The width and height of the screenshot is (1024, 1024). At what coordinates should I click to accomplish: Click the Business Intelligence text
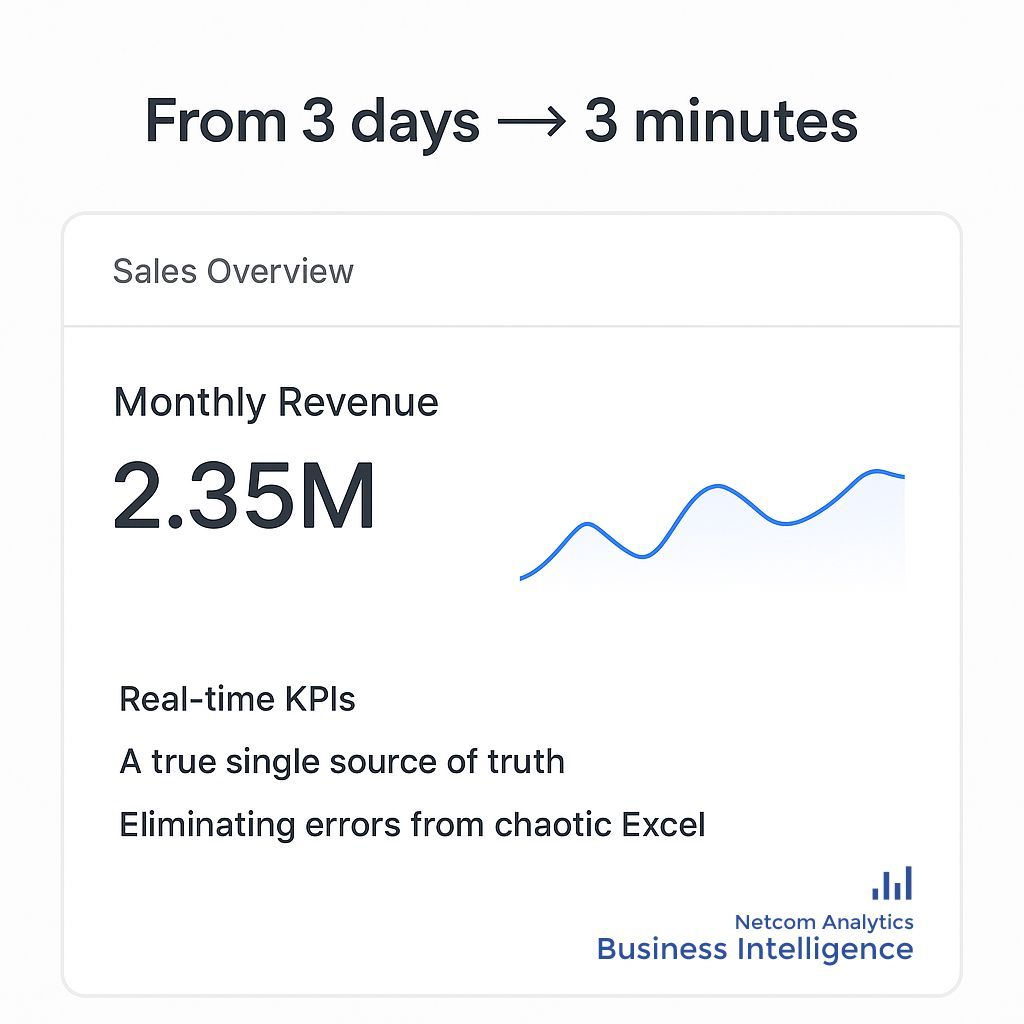pyautogui.click(x=754, y=948)
